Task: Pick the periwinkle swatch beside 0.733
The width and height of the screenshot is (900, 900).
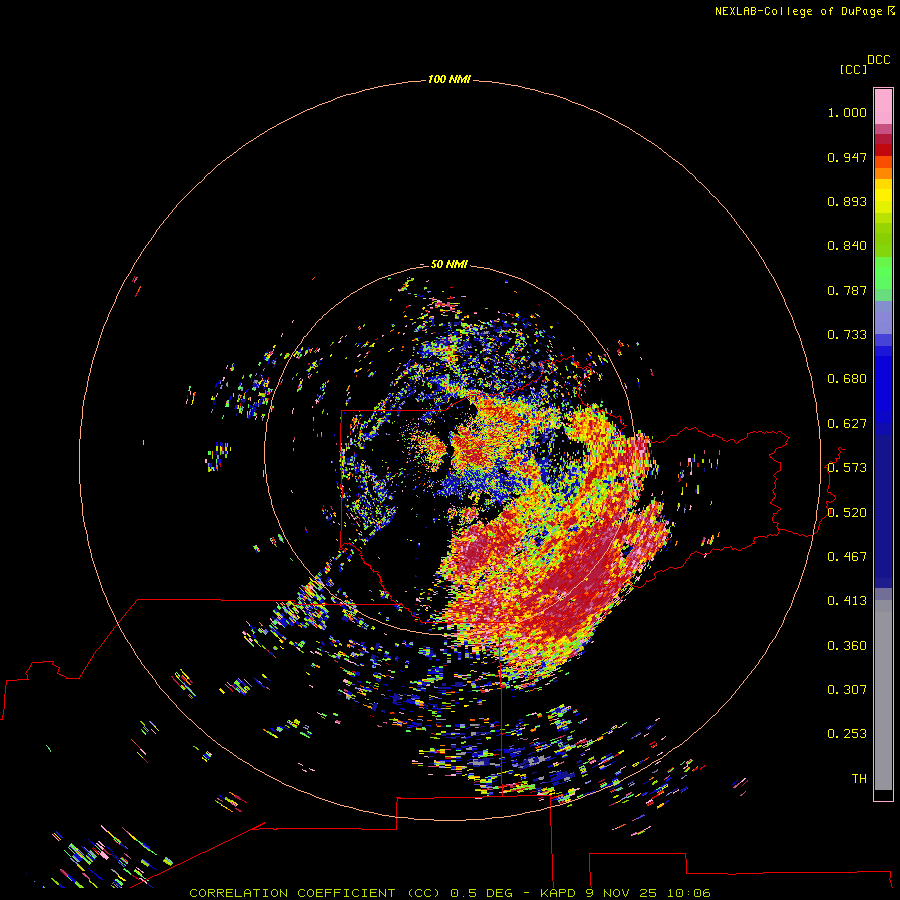Action: coord(883,317)
